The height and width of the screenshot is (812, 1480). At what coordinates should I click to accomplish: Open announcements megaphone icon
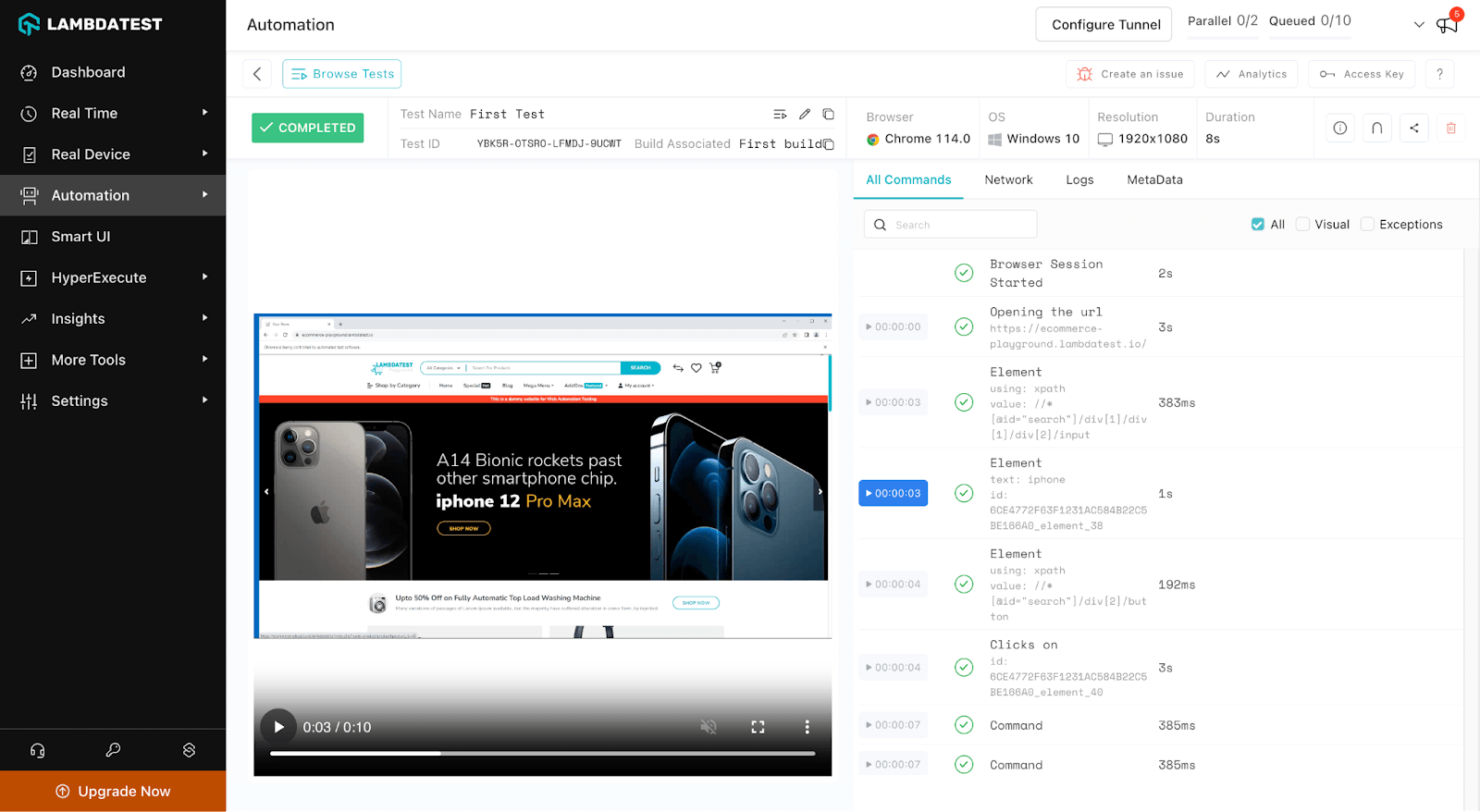click(x=1448, y=24)
